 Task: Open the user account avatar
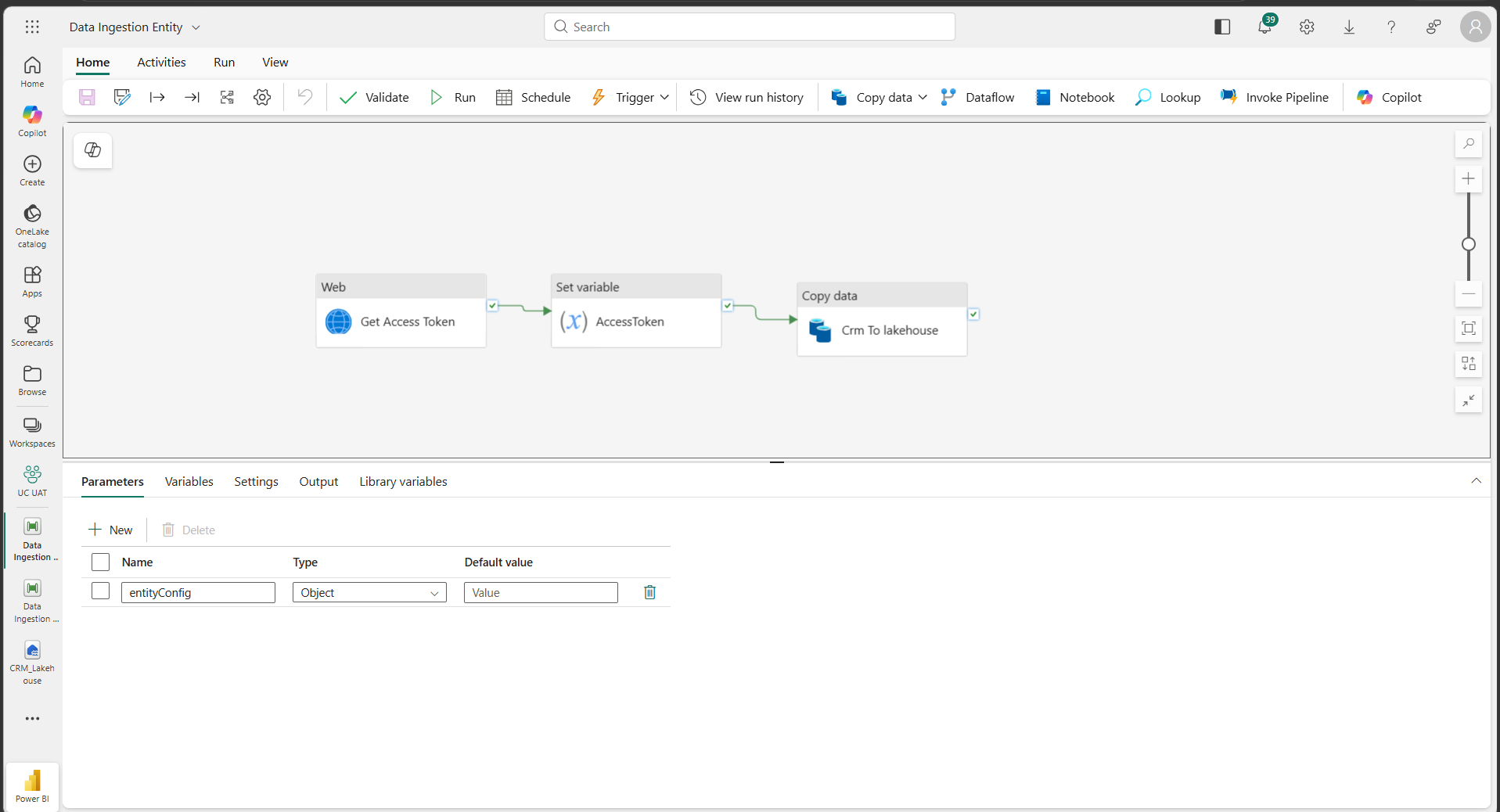pos(1475,27)
